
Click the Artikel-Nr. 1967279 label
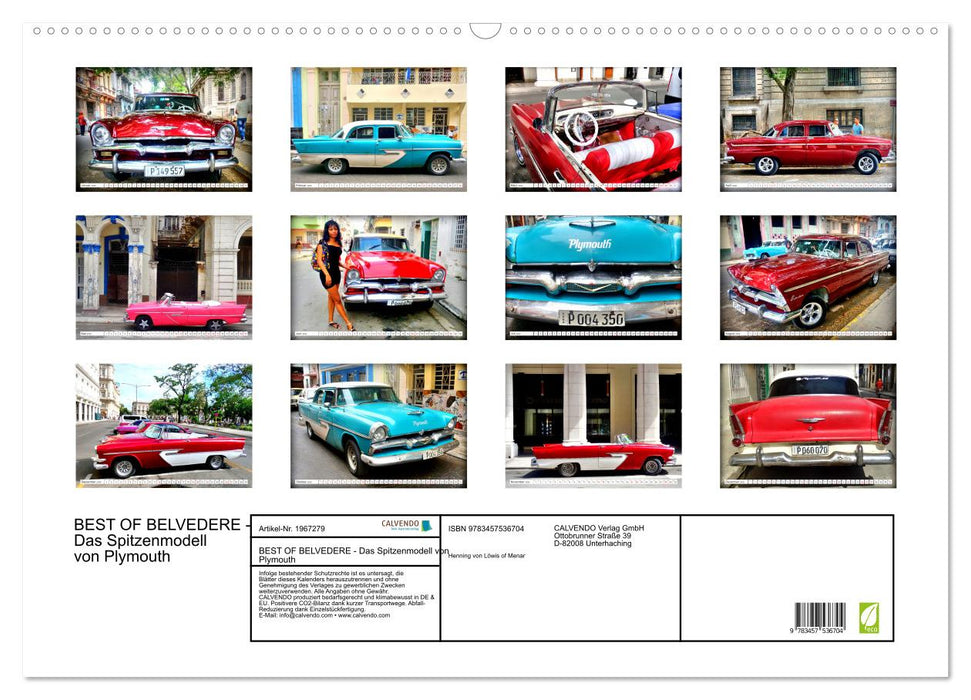coord(291,528)
